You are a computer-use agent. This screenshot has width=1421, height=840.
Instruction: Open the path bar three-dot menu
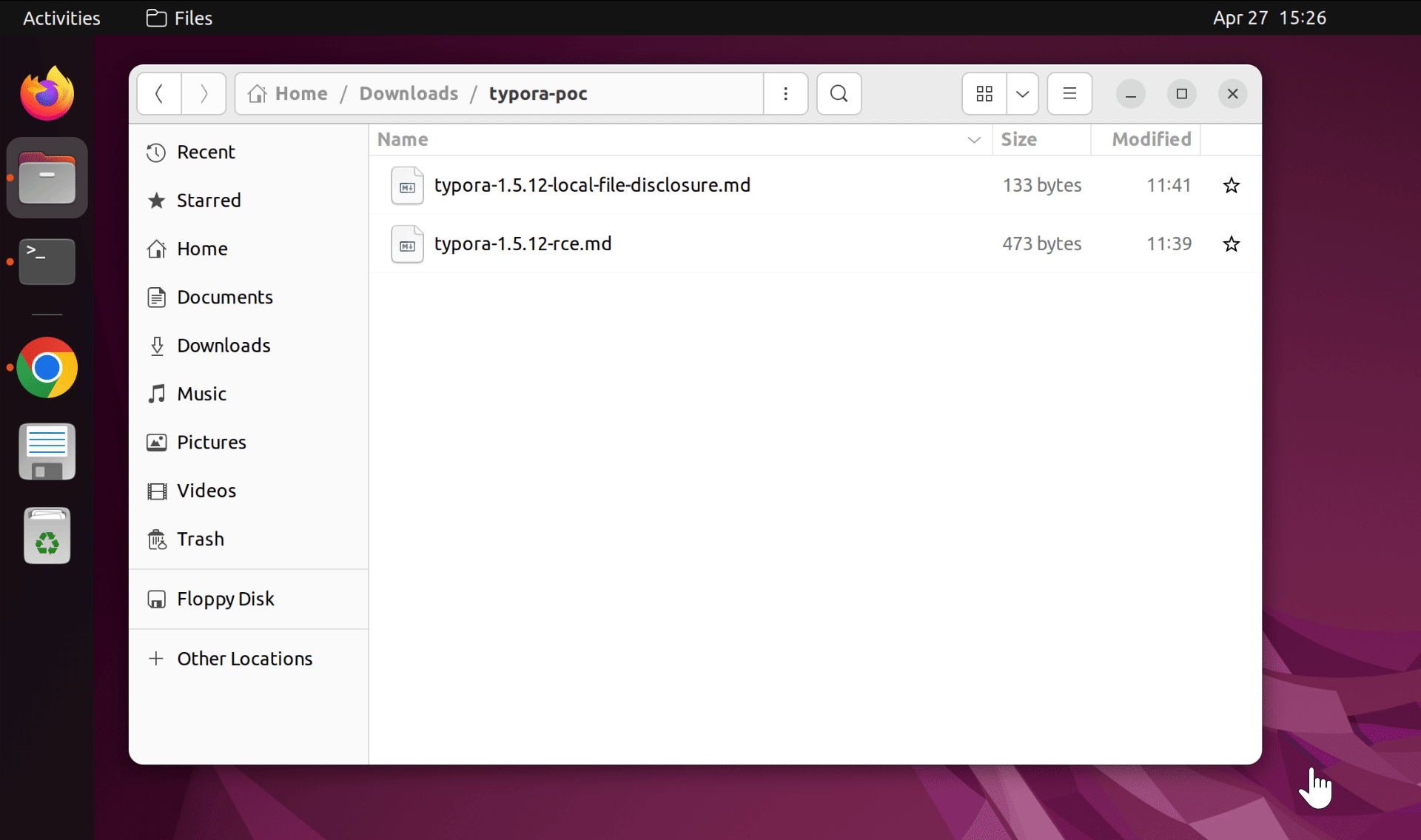pyautogui.click(x=785, y=94)
